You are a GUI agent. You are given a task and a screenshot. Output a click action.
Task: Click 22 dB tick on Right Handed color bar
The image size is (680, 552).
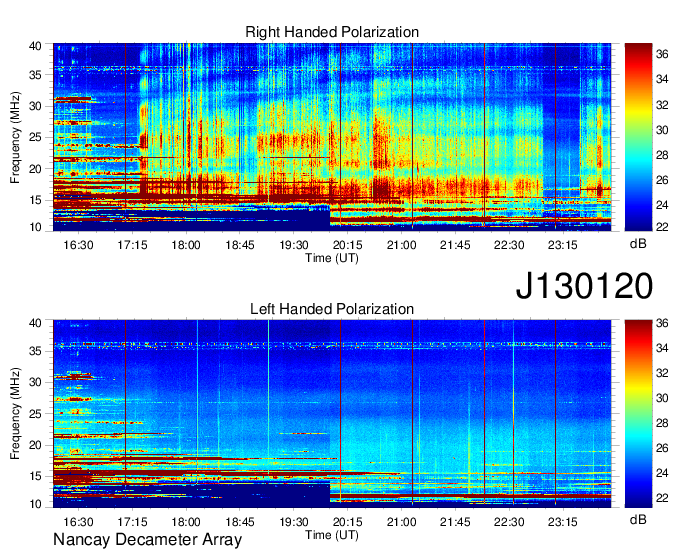(662, 227)
